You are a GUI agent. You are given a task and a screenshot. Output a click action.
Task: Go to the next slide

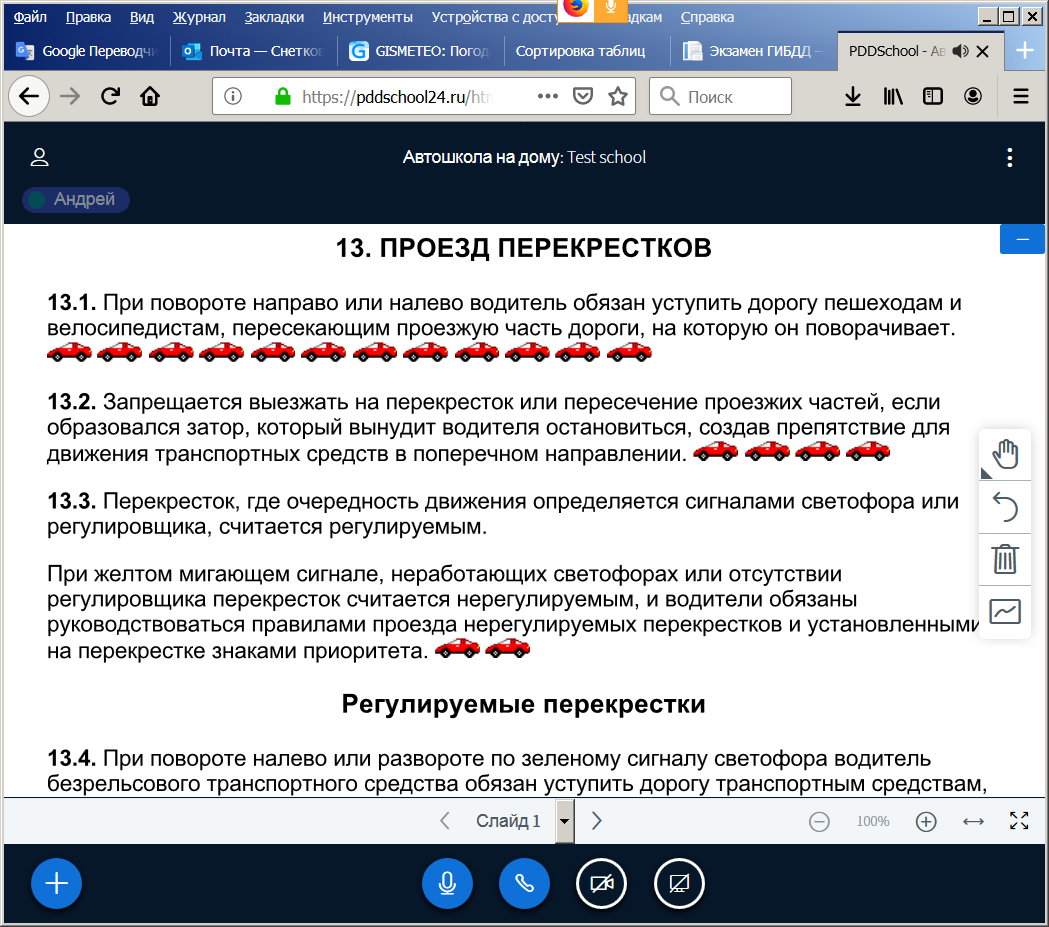click(x=597, y=821)
